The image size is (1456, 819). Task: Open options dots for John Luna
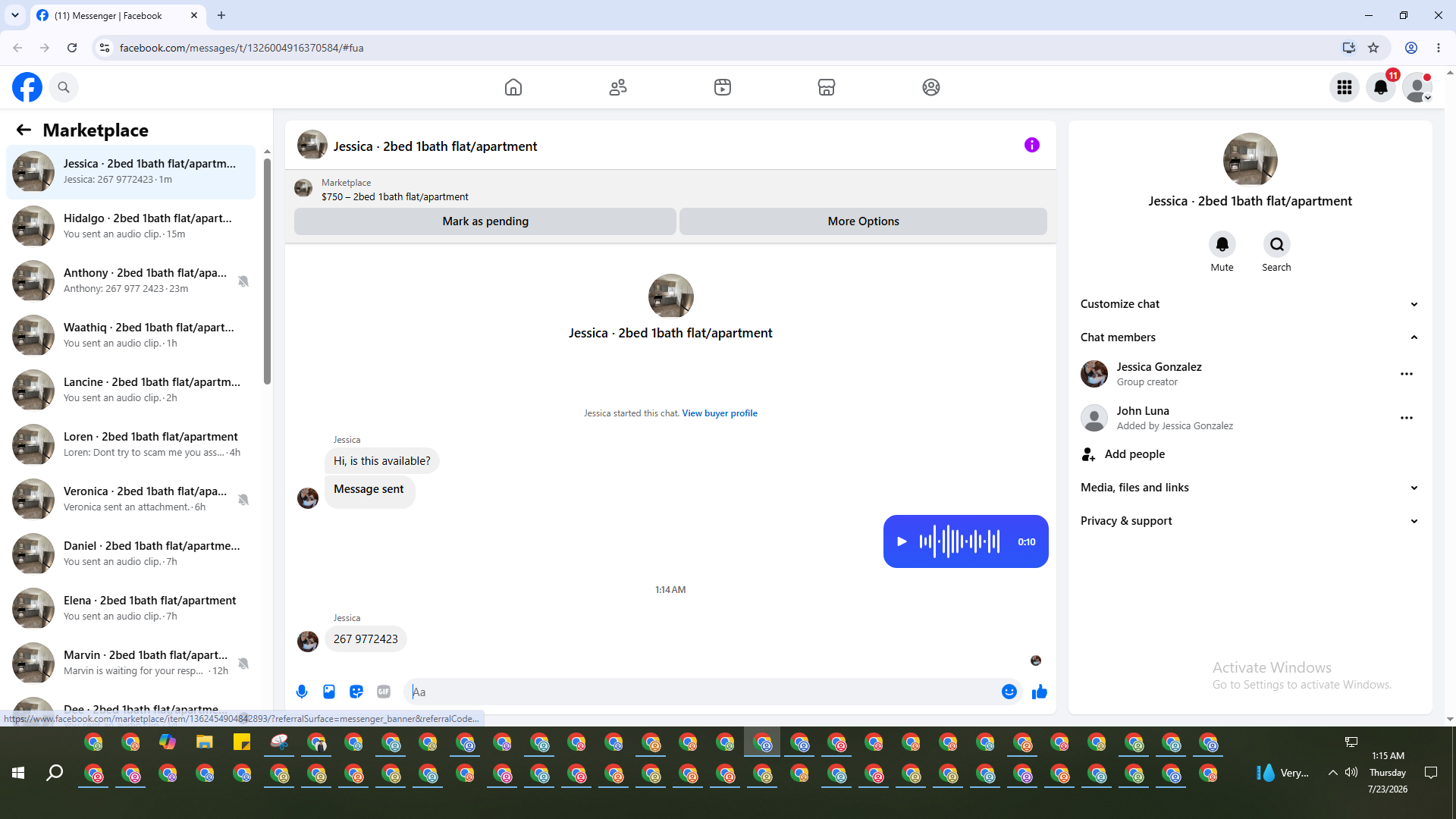point(1407,418)
